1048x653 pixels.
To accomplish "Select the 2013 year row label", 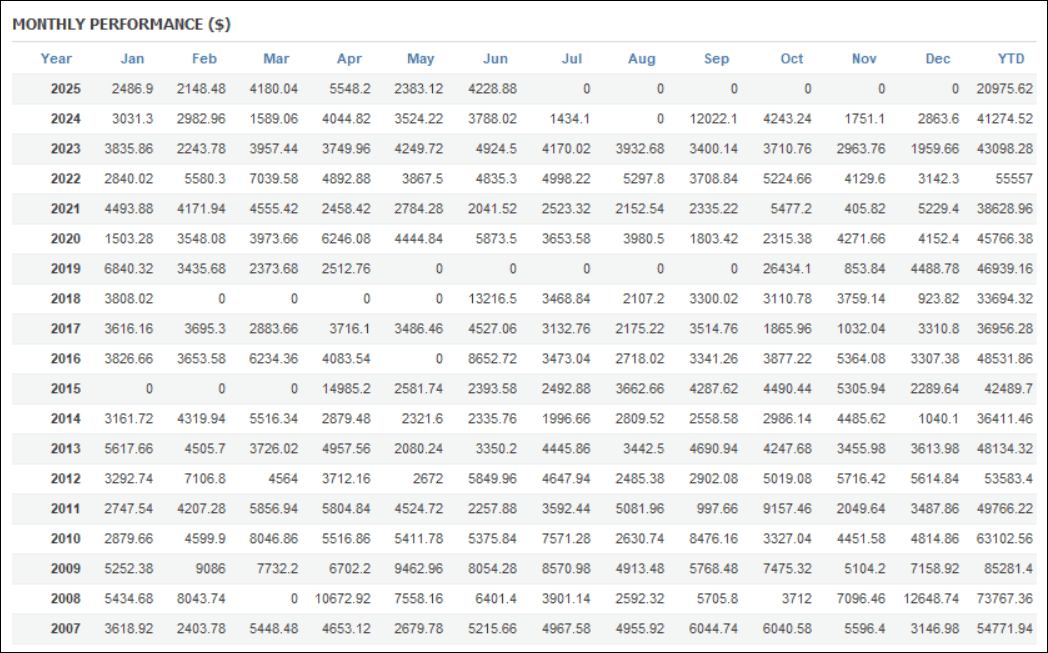I will click(66, 448).
